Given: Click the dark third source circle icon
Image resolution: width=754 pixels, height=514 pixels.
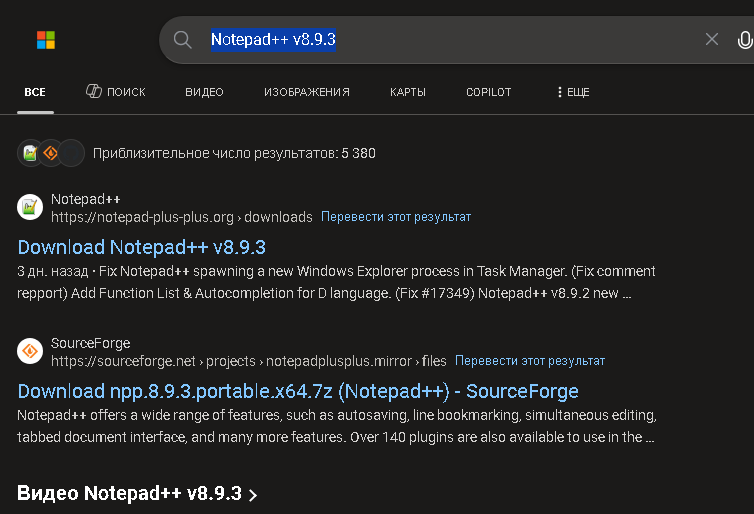Looking at the screenshot, I should click(x=71, y=153).
